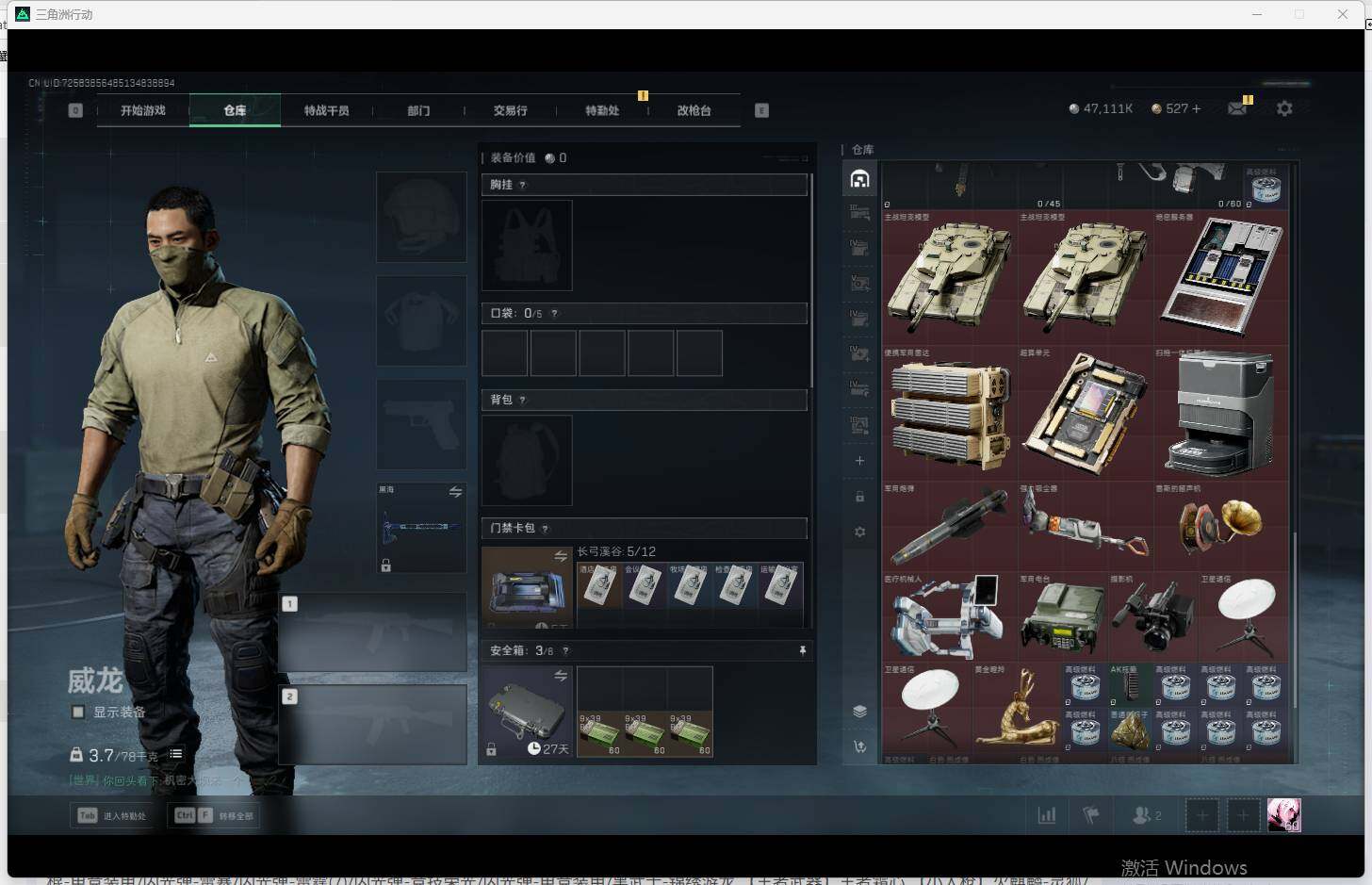
Task: Click the empty pistol slot
Action: tap(421, 424)
